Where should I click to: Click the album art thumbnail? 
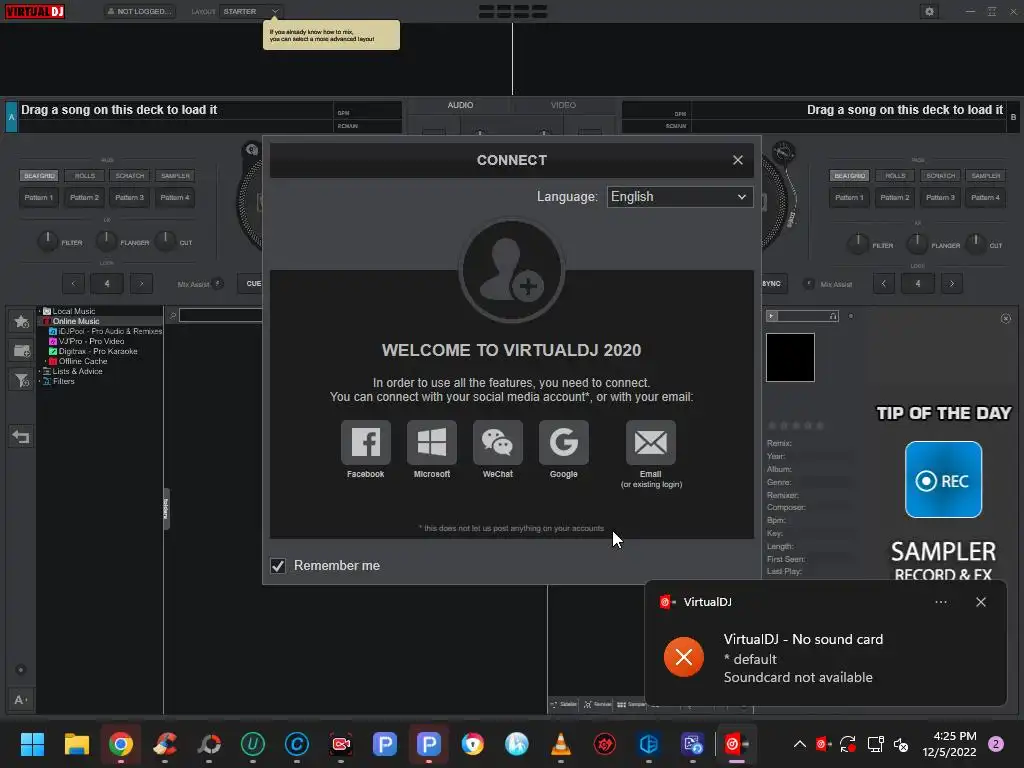(x=790, y=357)
